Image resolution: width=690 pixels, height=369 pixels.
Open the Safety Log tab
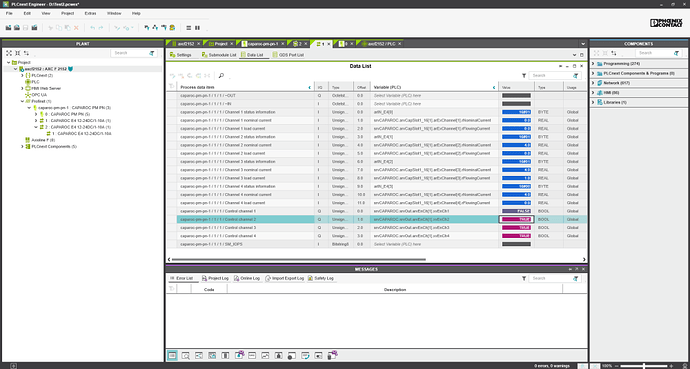point(320,278)
